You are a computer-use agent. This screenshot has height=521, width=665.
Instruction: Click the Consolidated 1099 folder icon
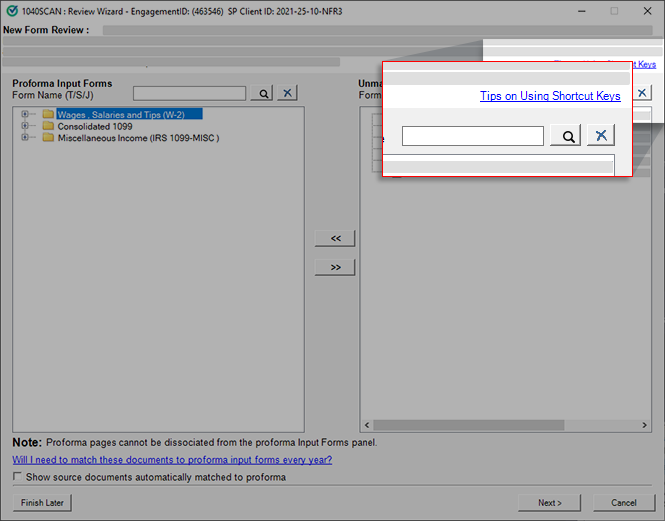click(48, 126)
